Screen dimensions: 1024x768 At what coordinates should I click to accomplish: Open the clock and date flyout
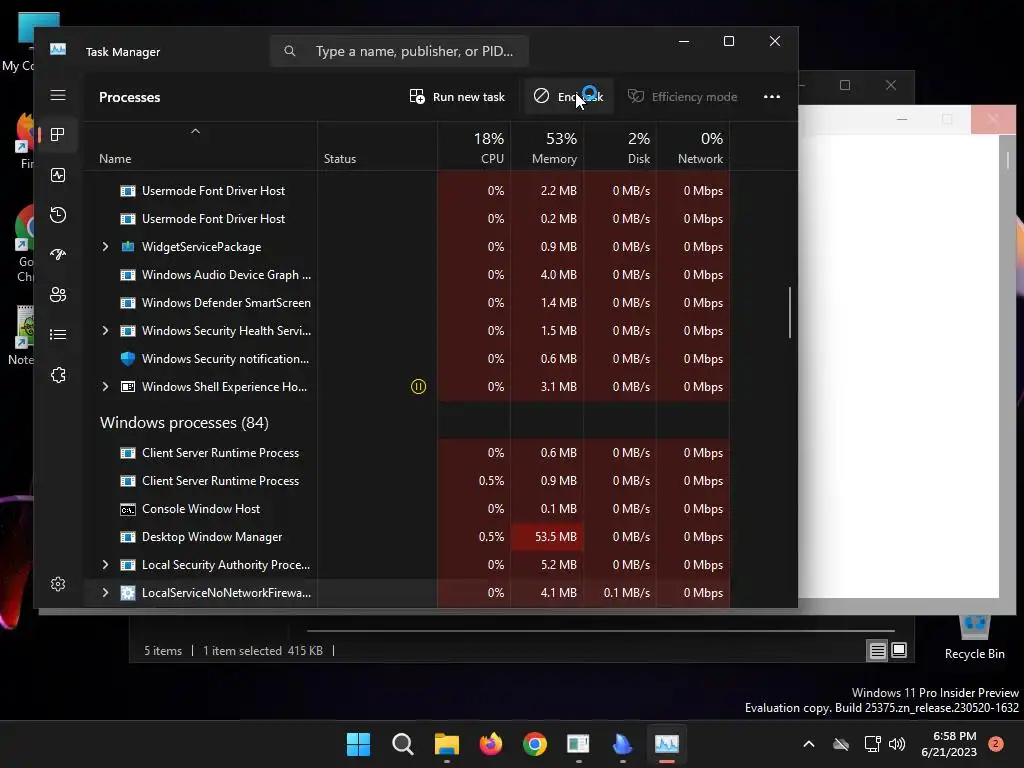click(949, 744)
